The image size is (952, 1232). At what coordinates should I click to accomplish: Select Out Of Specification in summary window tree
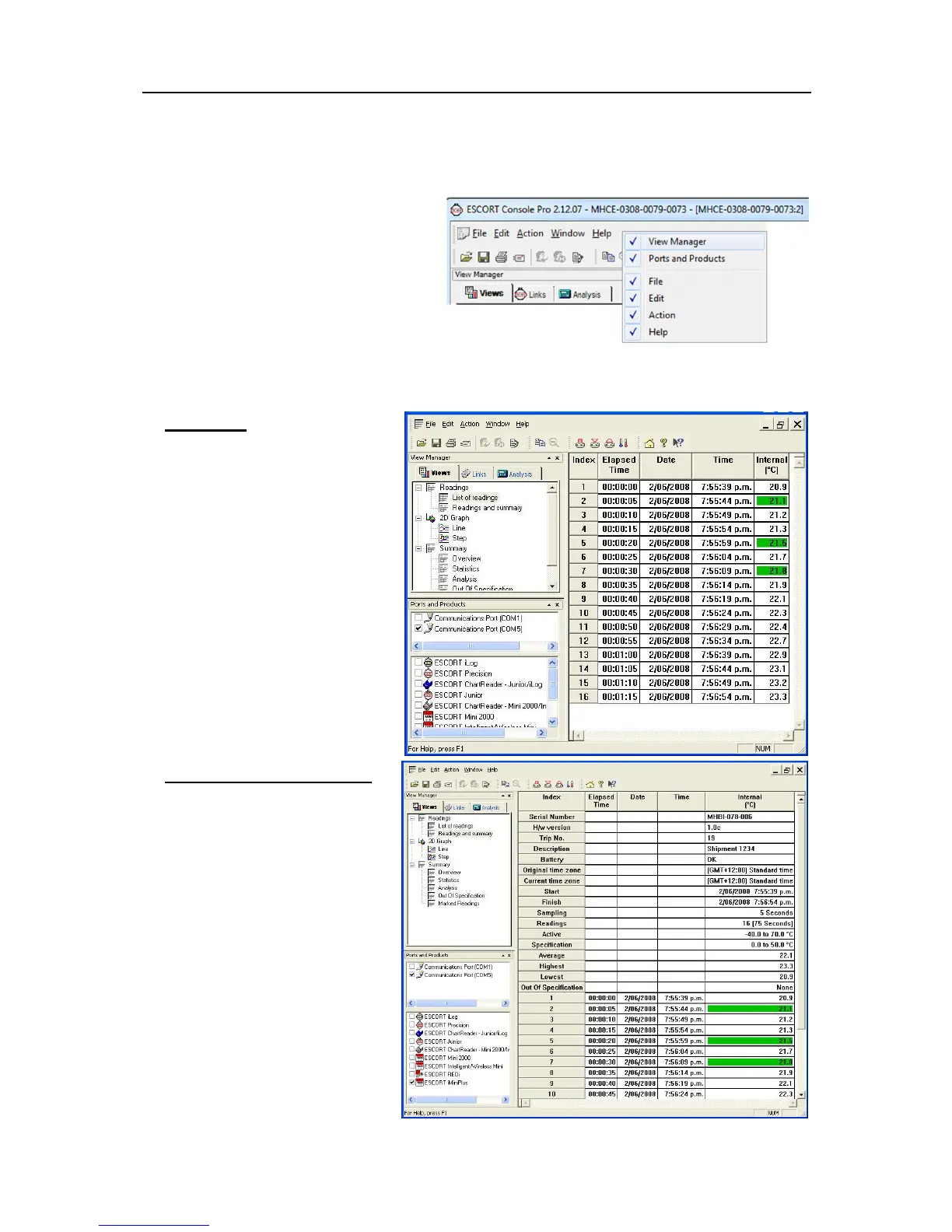point(461,896)
